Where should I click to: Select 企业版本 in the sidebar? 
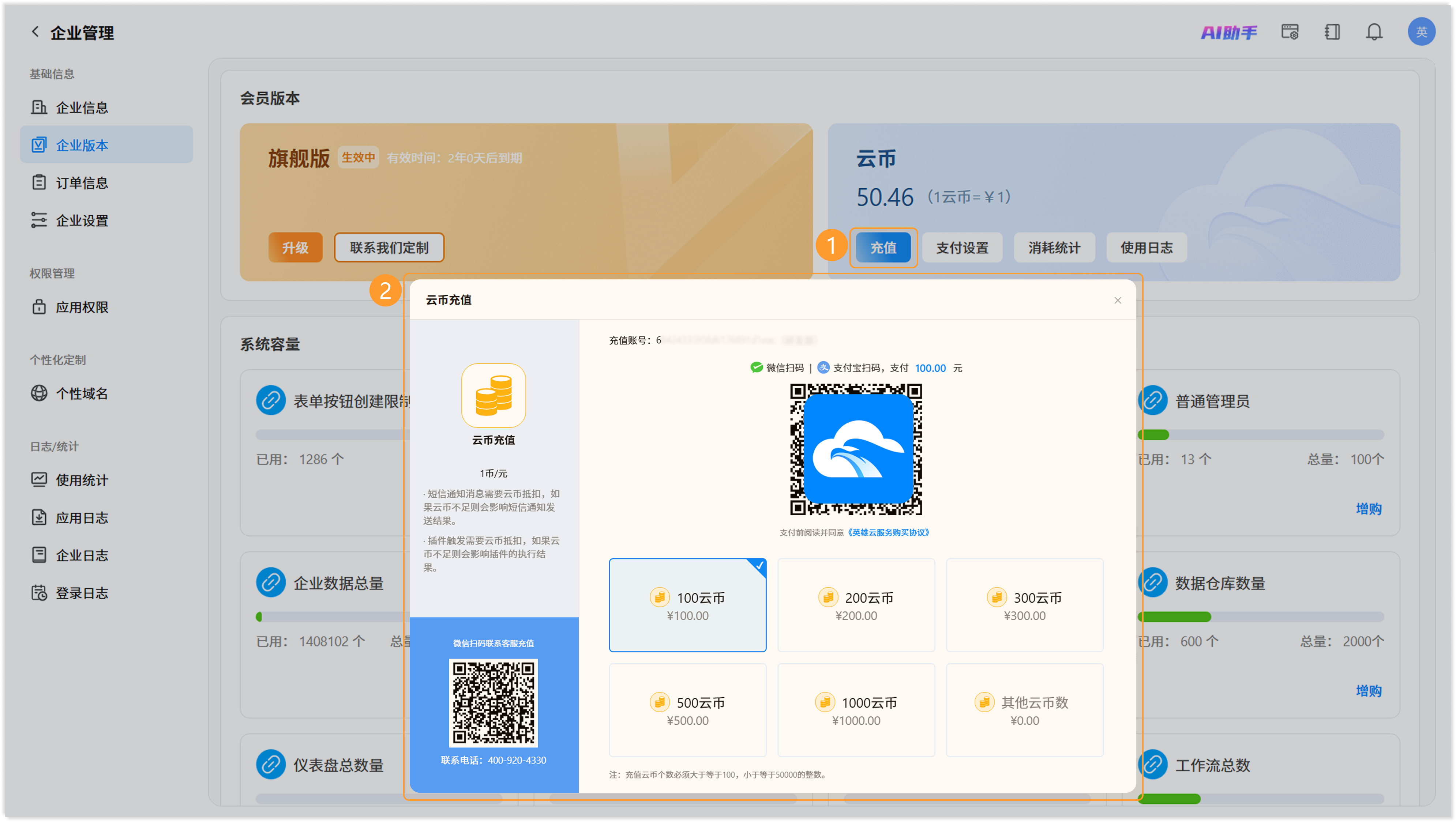(x=106, y=145)
